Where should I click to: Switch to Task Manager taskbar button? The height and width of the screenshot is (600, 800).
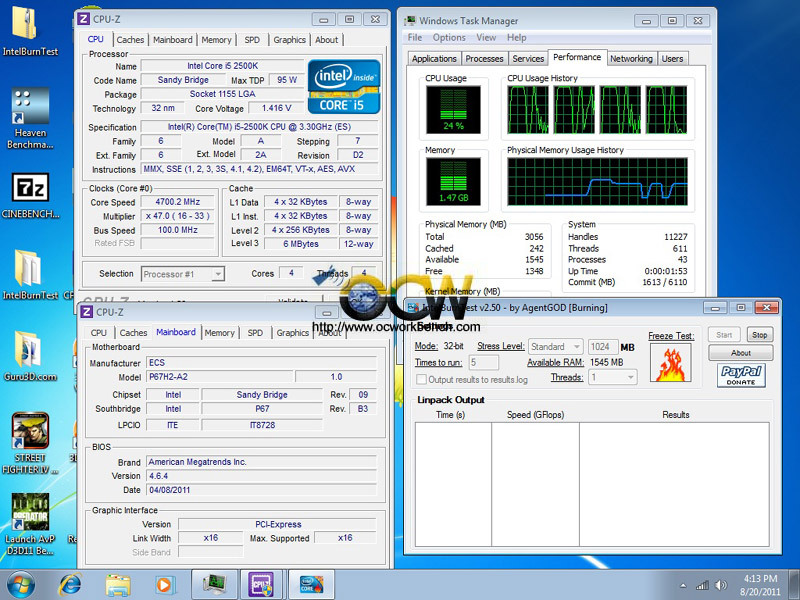[x=214, y=585]
